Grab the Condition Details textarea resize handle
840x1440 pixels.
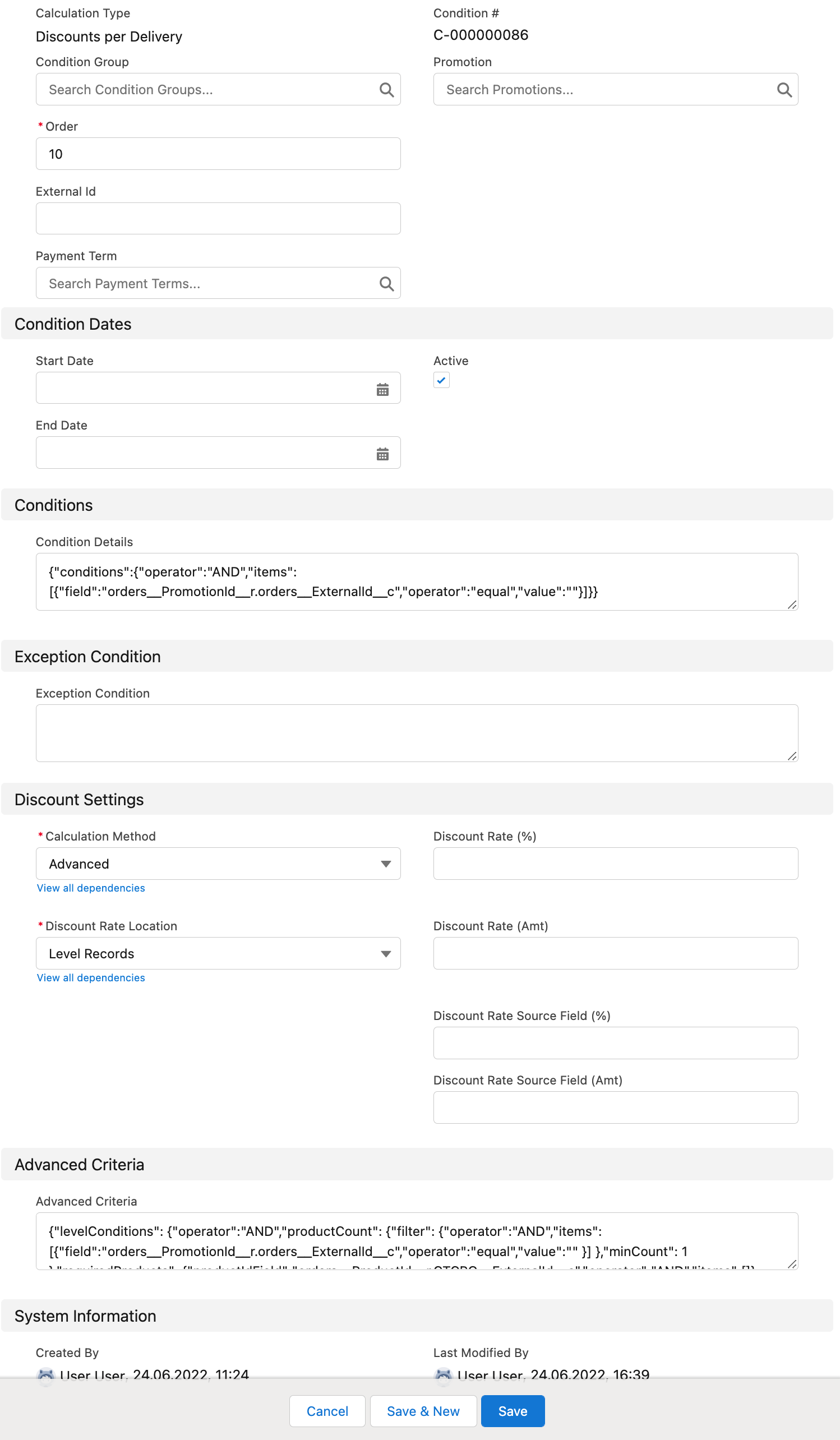point(791,604)
